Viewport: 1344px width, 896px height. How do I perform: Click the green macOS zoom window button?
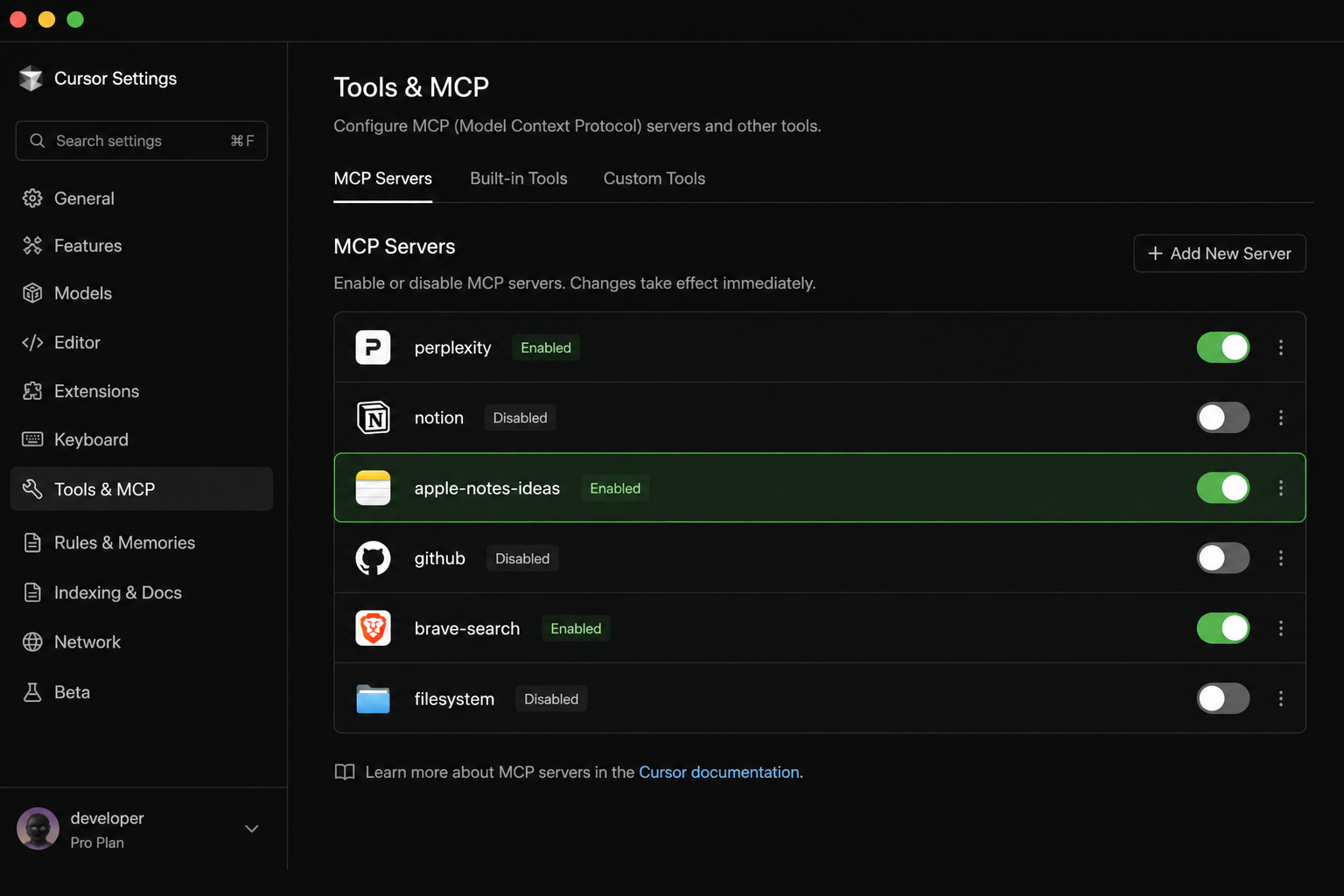(75, 19)
